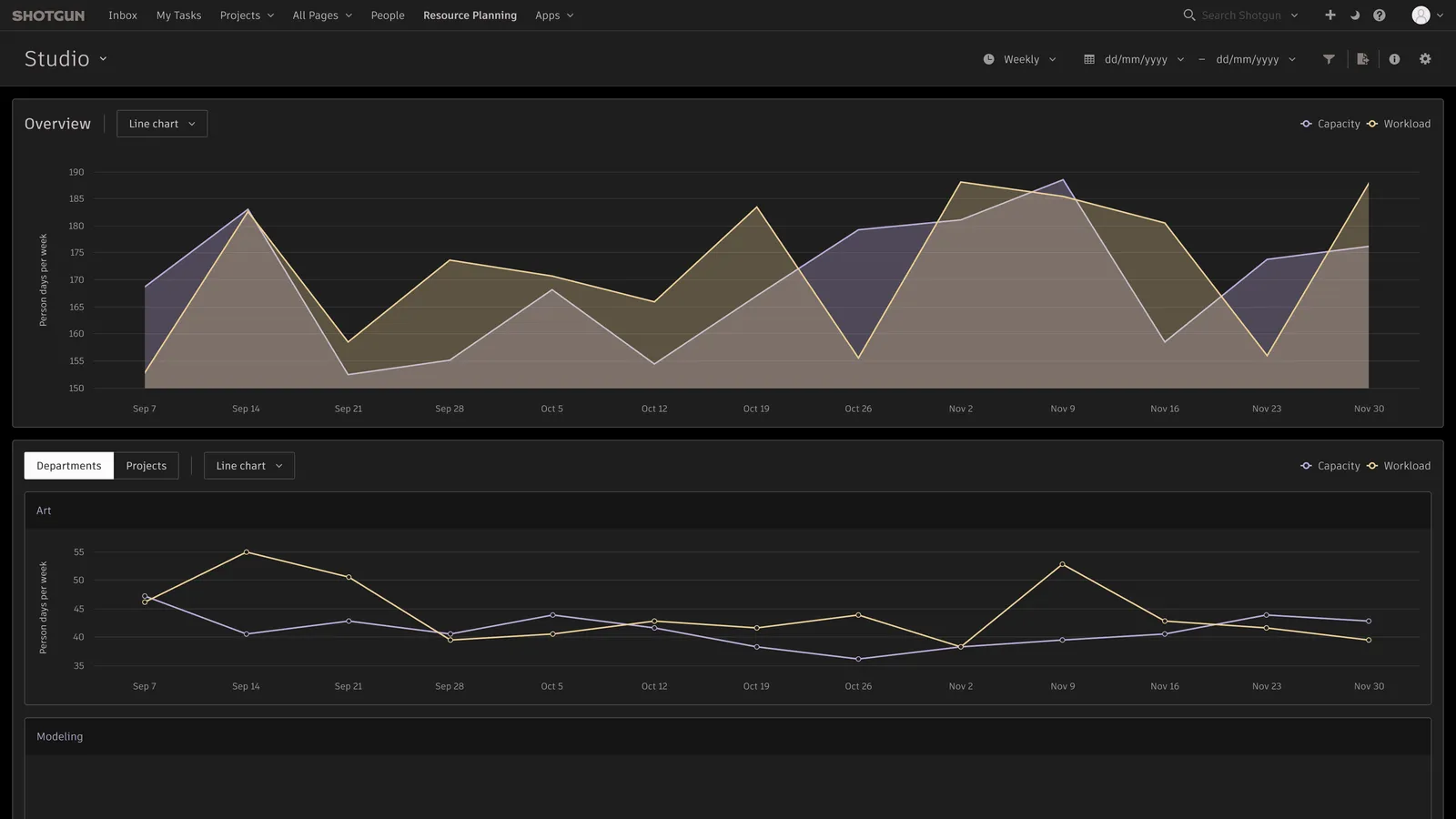Click Workload peak at Oct 19 in Overview chart
1456x819 pixels.
(x=756, y=207)
